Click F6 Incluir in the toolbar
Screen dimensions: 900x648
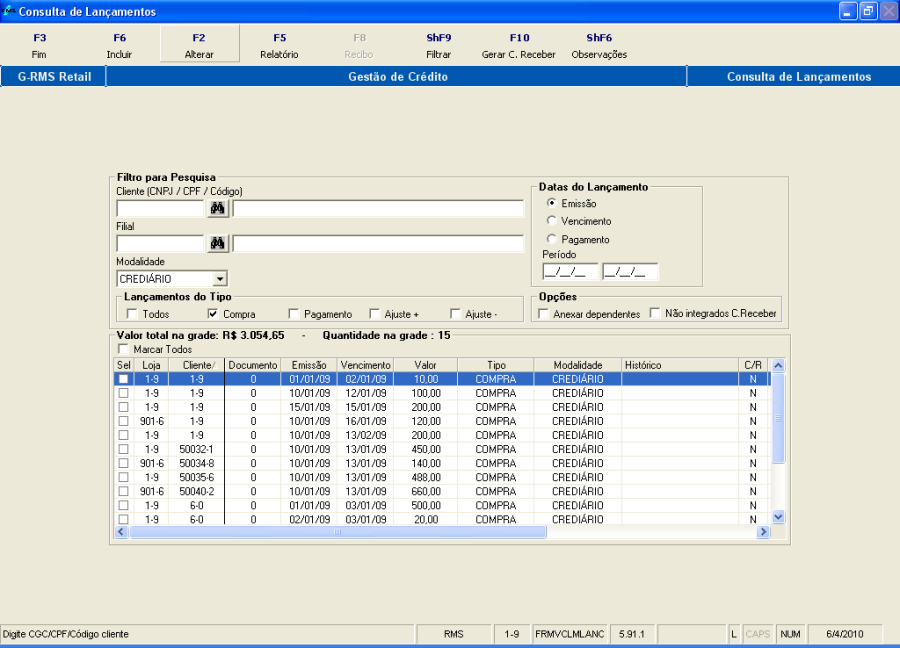pos(119,45)
